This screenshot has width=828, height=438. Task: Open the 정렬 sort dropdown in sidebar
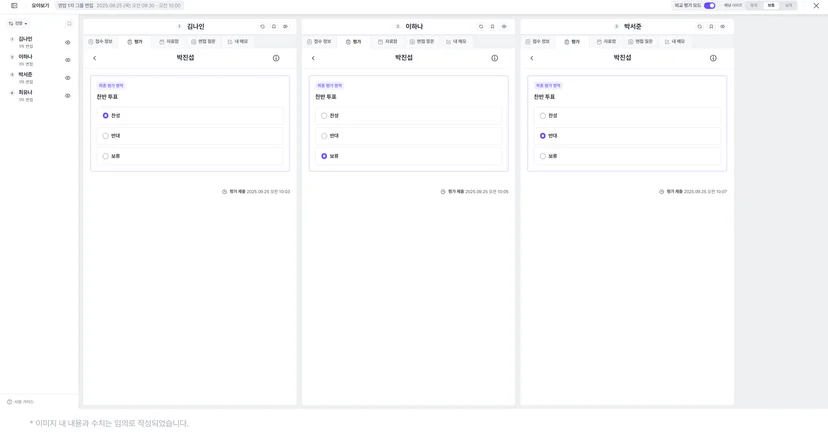pos(18,24)
